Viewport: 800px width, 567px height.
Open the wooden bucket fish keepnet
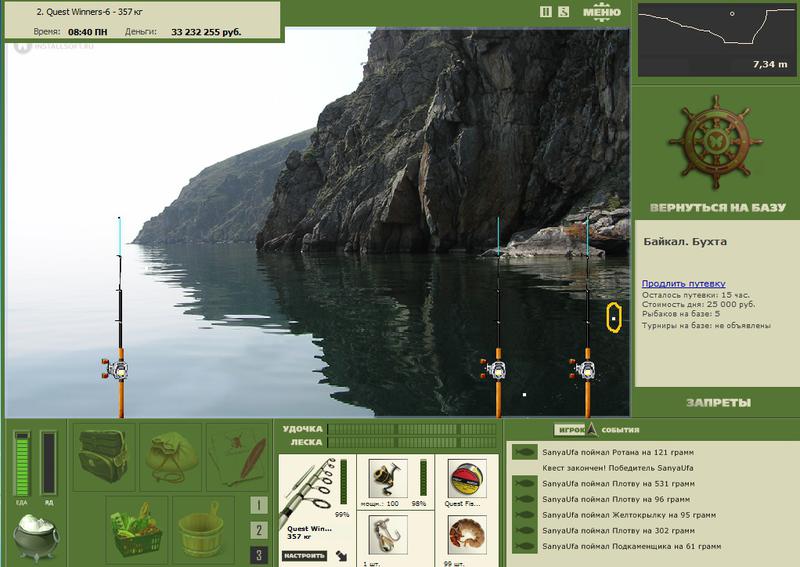(x=203, y=529)
